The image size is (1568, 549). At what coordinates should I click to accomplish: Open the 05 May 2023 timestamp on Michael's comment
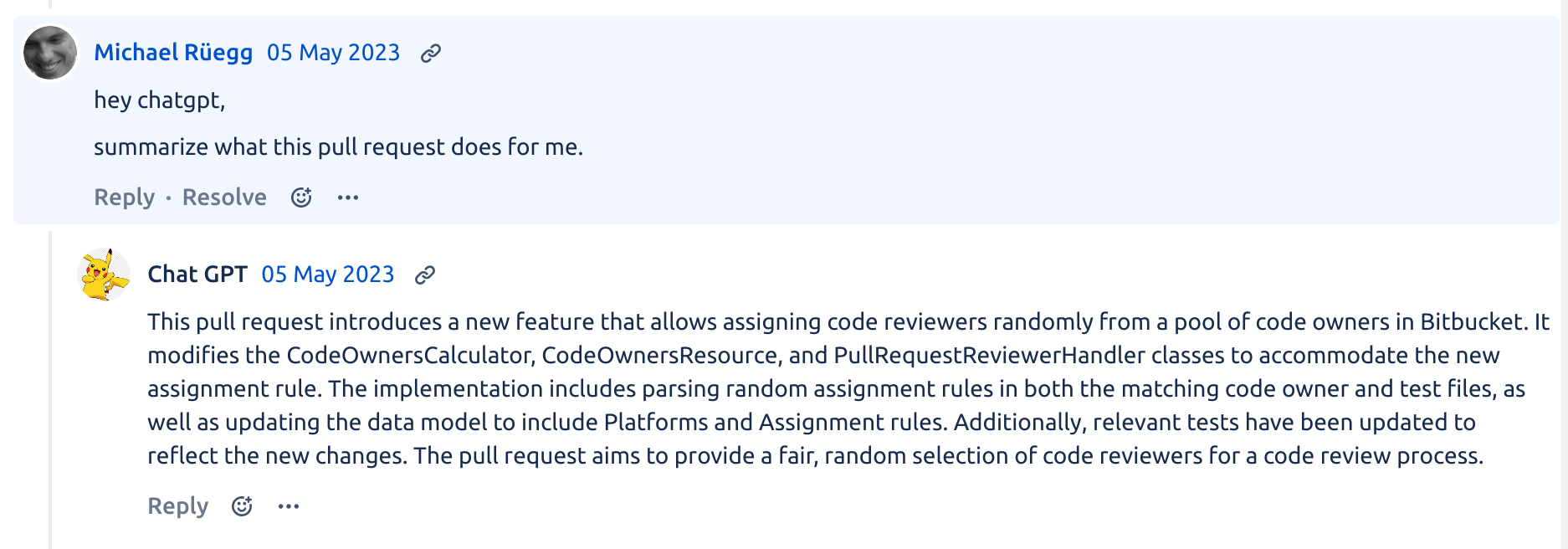click(x=333, y=53)
